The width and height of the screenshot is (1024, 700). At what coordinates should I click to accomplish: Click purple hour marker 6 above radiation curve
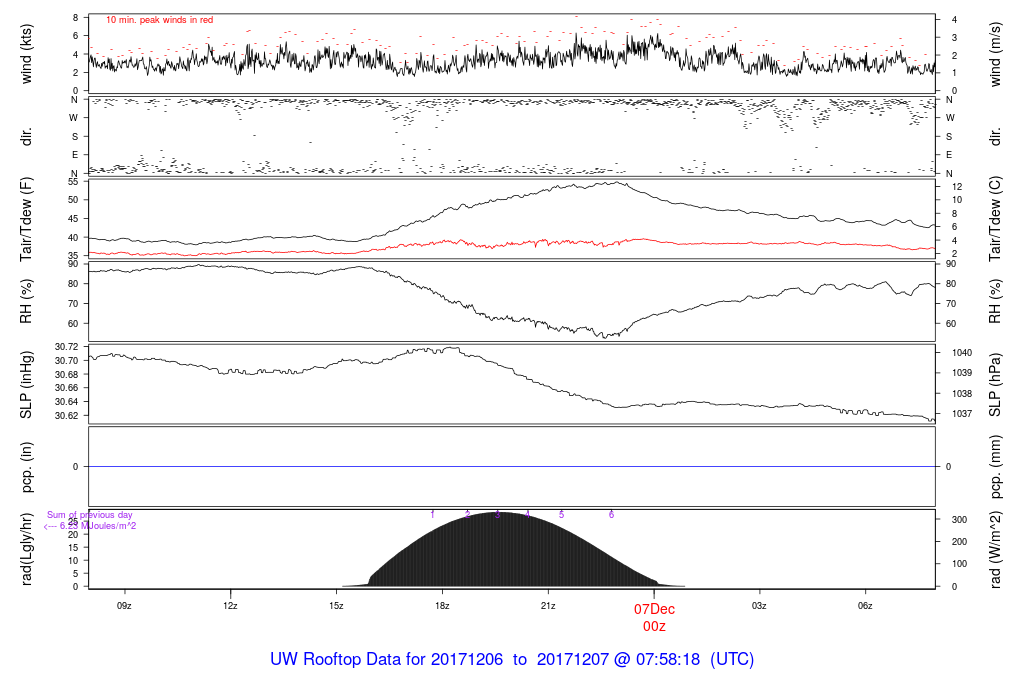tap(611, 515)
